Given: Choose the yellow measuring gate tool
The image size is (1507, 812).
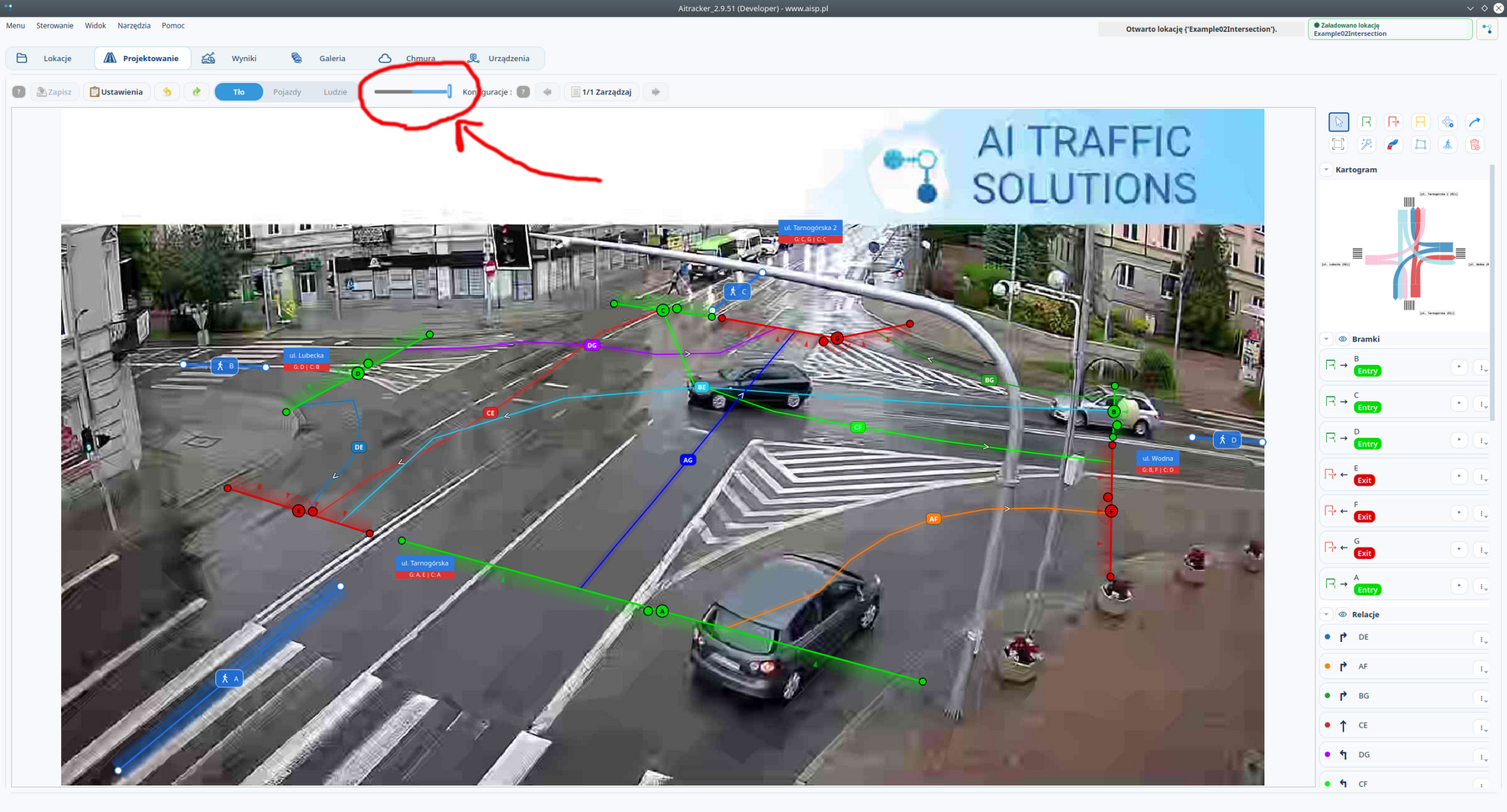Looking at the screenshot, I should pyautogui.click(x=1420, y=122).
